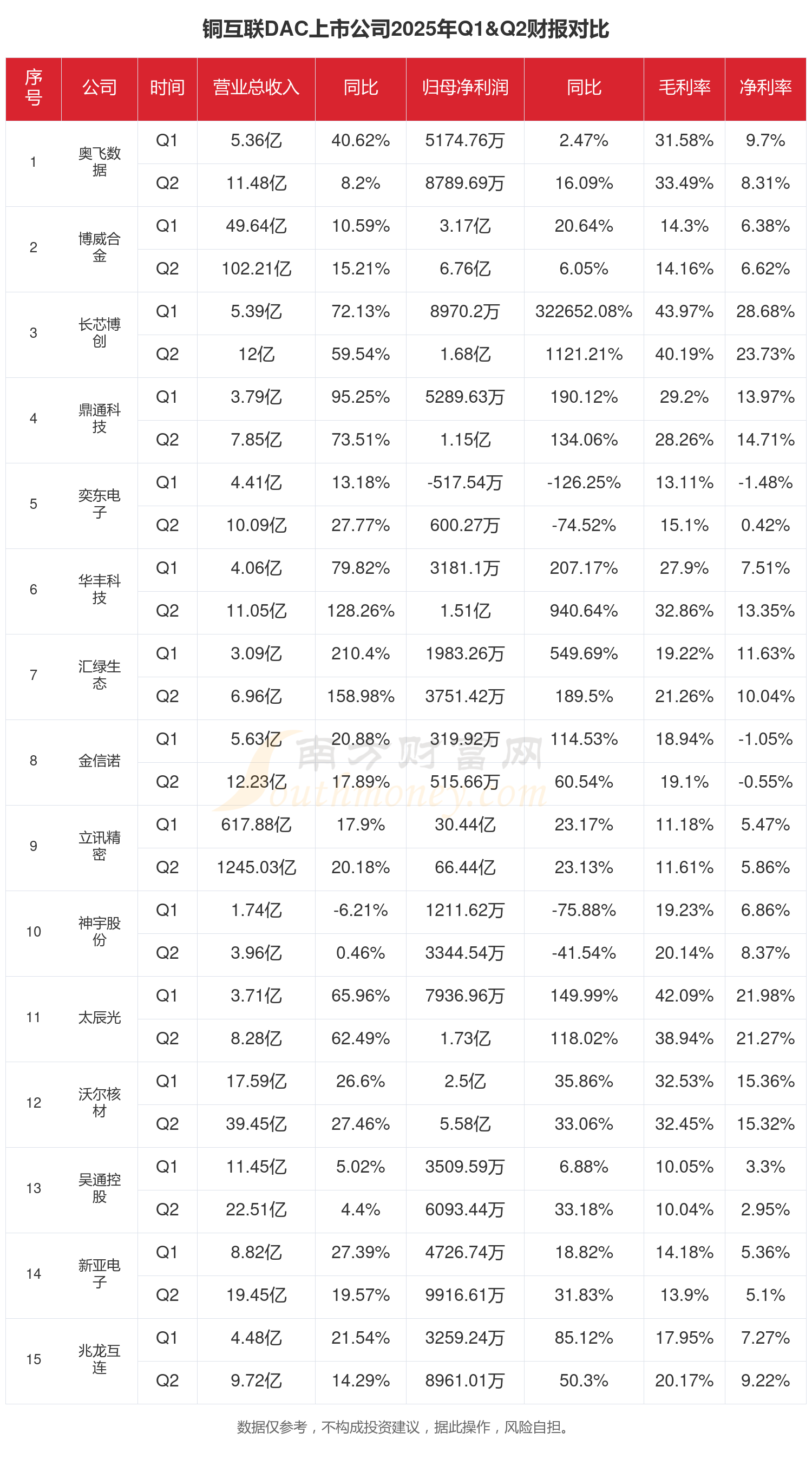Click company name 博威合金
Viewport: 812px width, 1459px height.
[x=99, y=247]
